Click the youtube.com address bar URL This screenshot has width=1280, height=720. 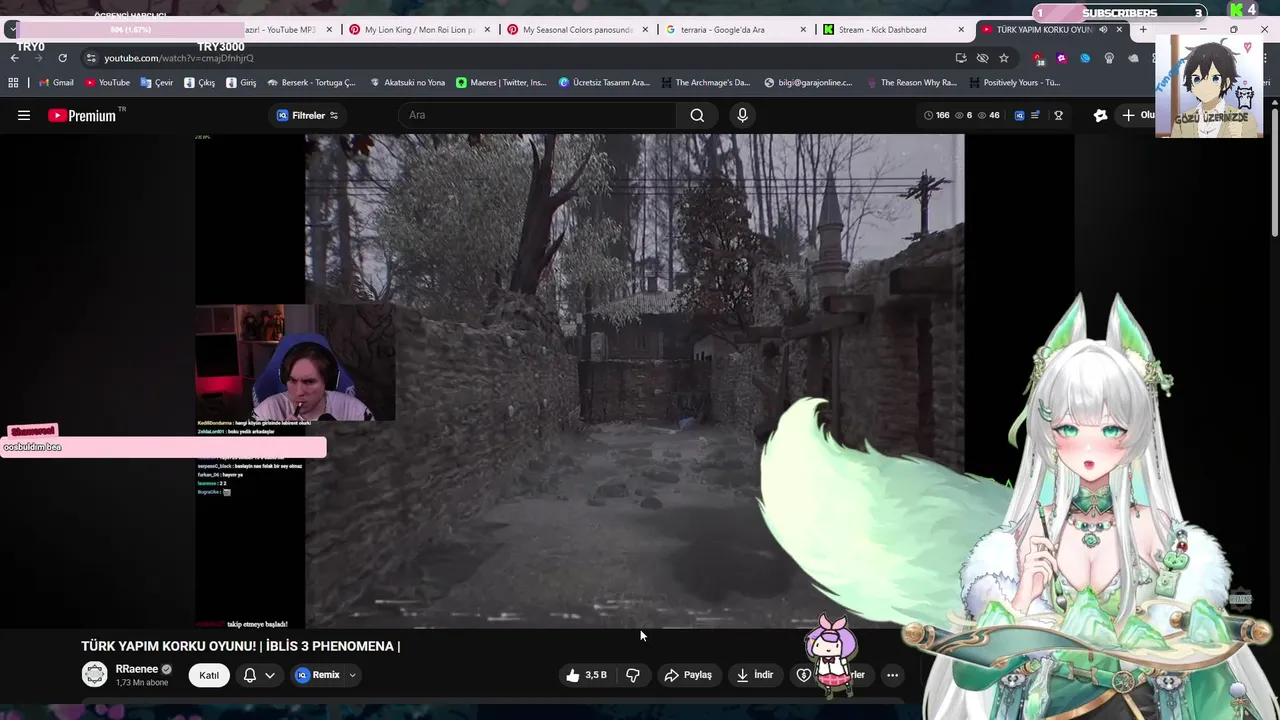point(179,58)
